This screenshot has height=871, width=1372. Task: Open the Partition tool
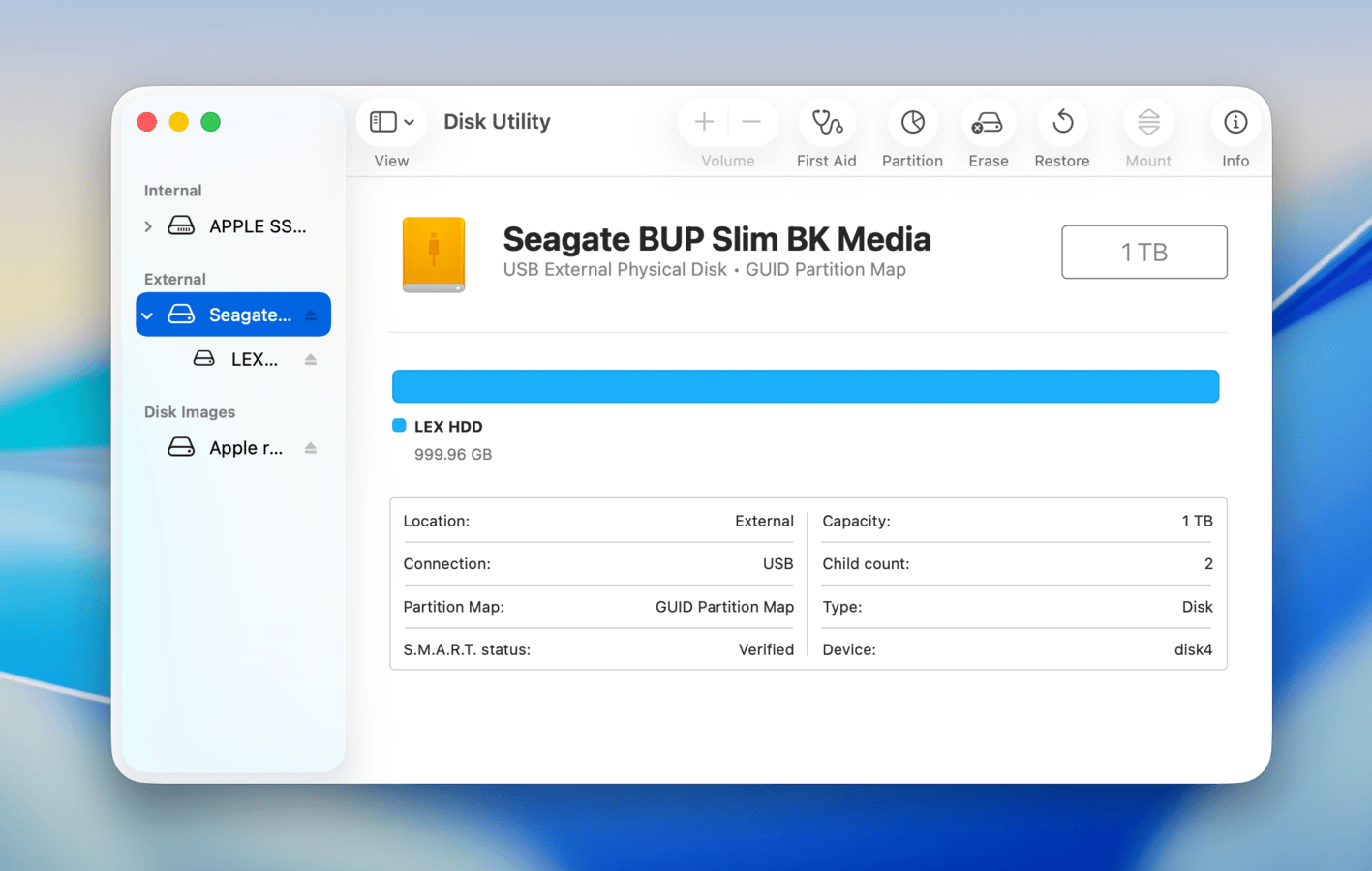(x=912, y=123)
